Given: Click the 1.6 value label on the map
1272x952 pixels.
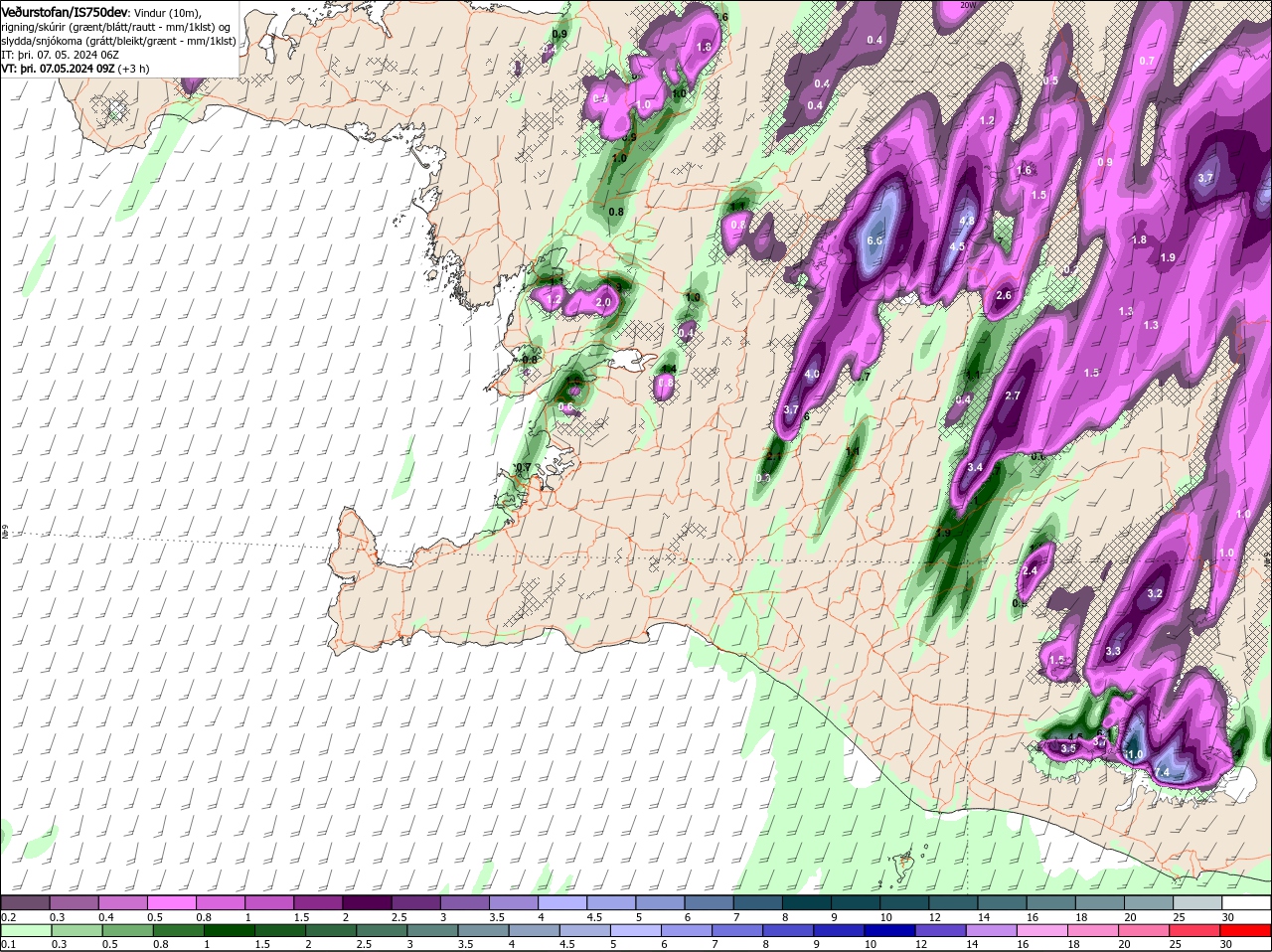Looking at the screenshot, I should 1025,170.
